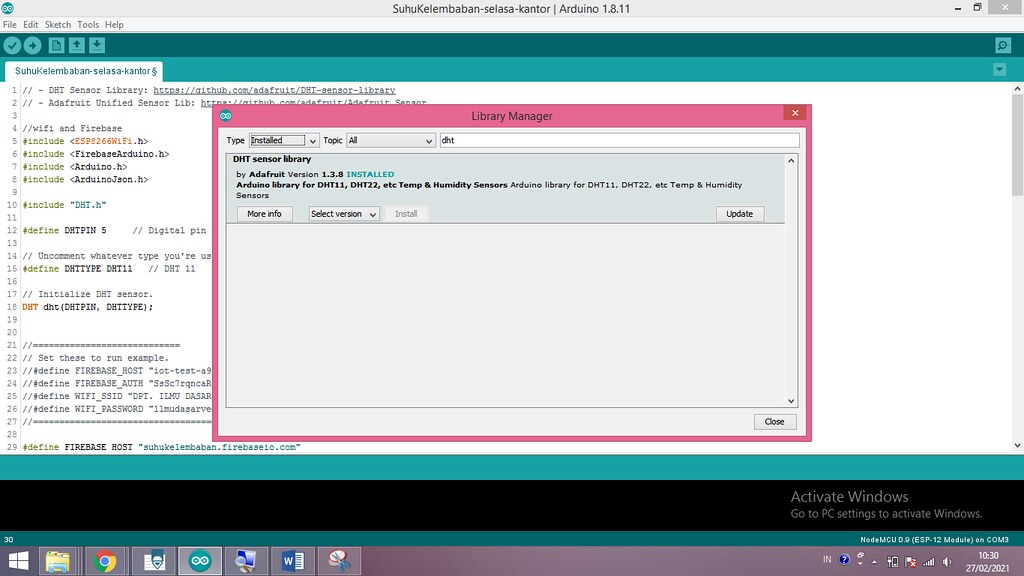The height and width of the screenshot is (576, 1024).
Task: Create a new sketch with the New icon
Action: click(x=56, y=45)
